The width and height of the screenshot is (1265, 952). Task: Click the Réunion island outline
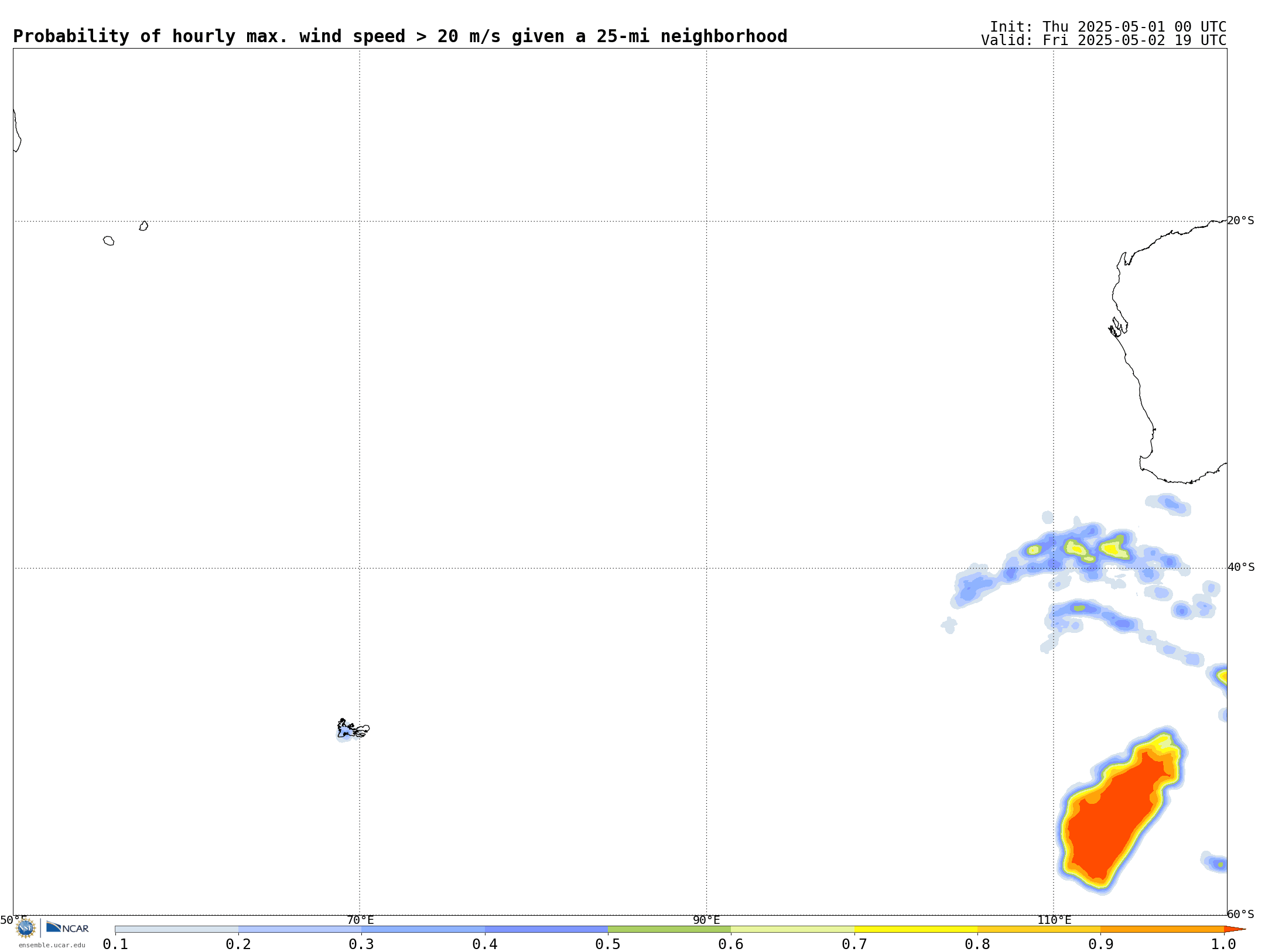click(108, 241)
